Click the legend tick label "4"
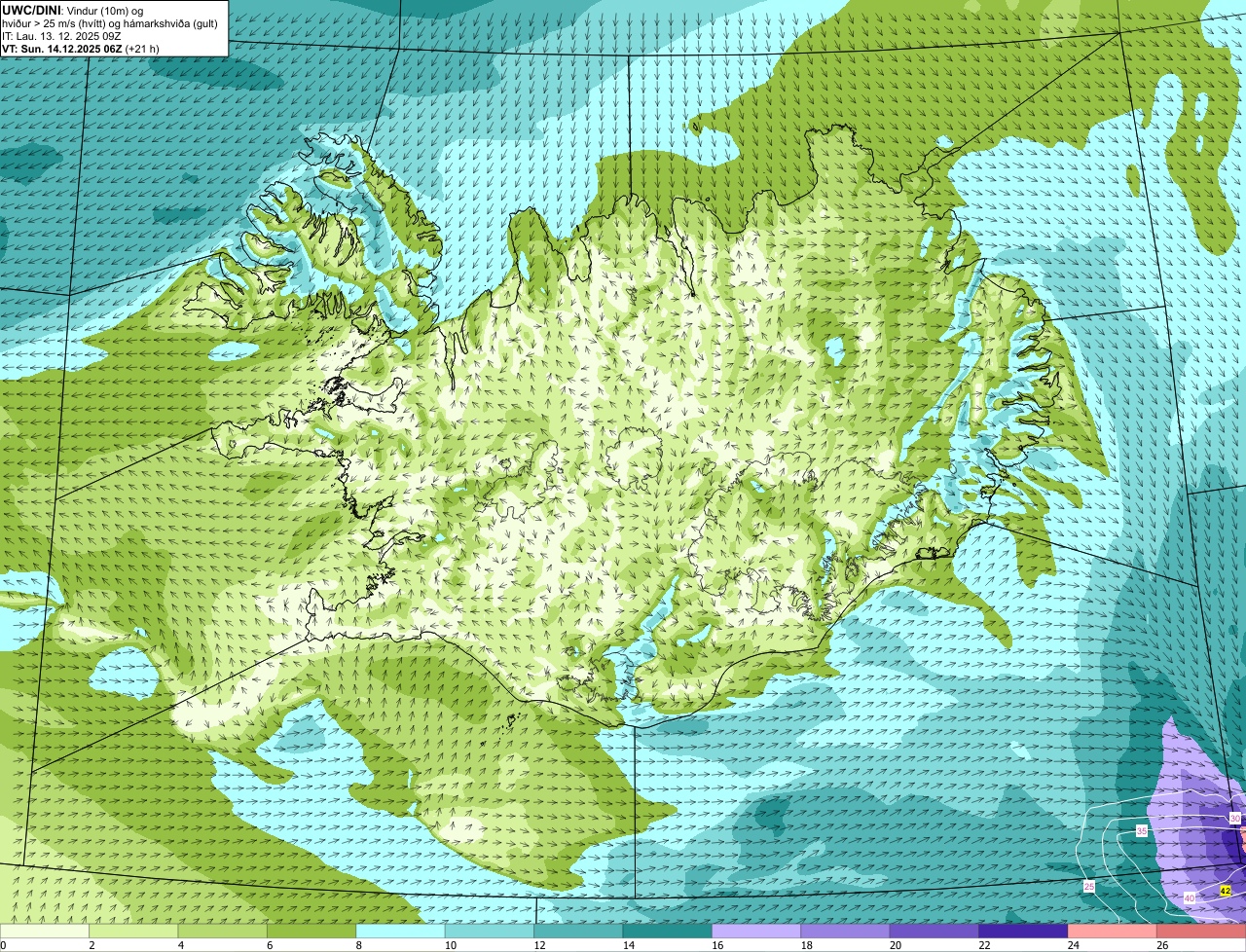Screen dimensions: 1246x952 coord(180,945)
